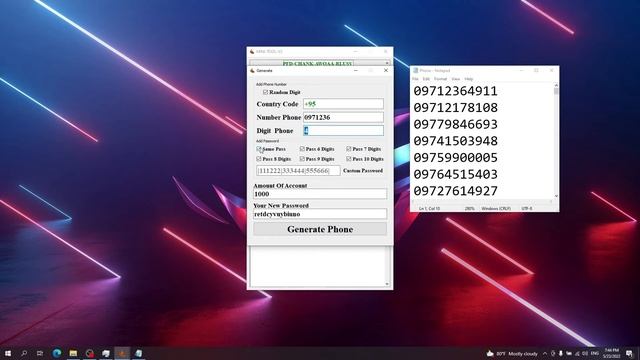Click the Notepad vertical scrollbar thumb
The height and width of the screenshot is (360, 640).
pyautogui.click(x=556, y=91)
